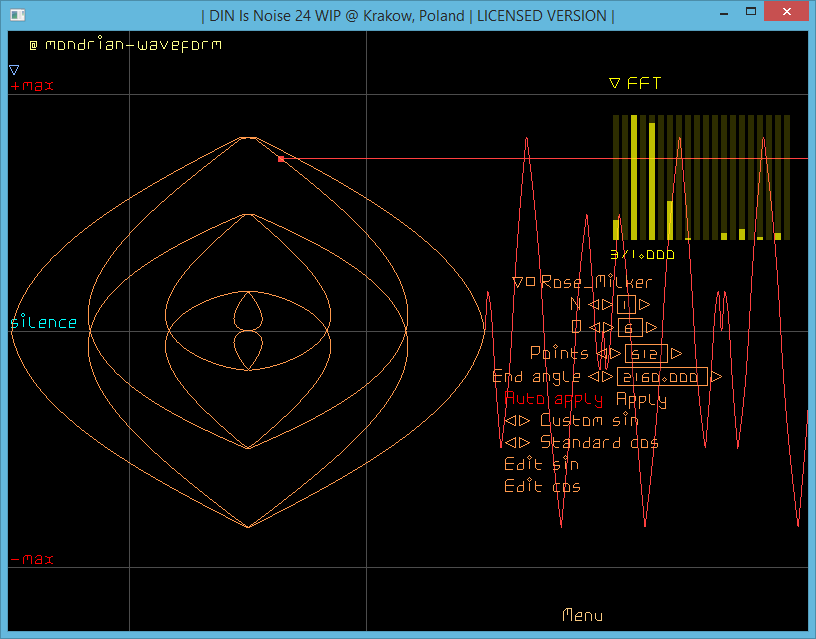Click Edit sin
Image resolution: width=816 pixels, height=639 pixels.
point(541,465)
